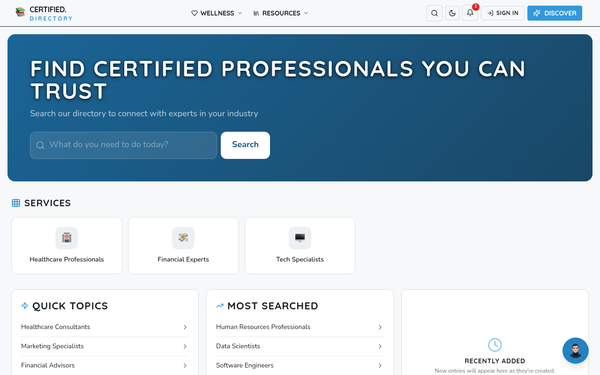Click the heart icon beside Wellness
This screenshot has height=375, width=600.
[x=194, y=13]
